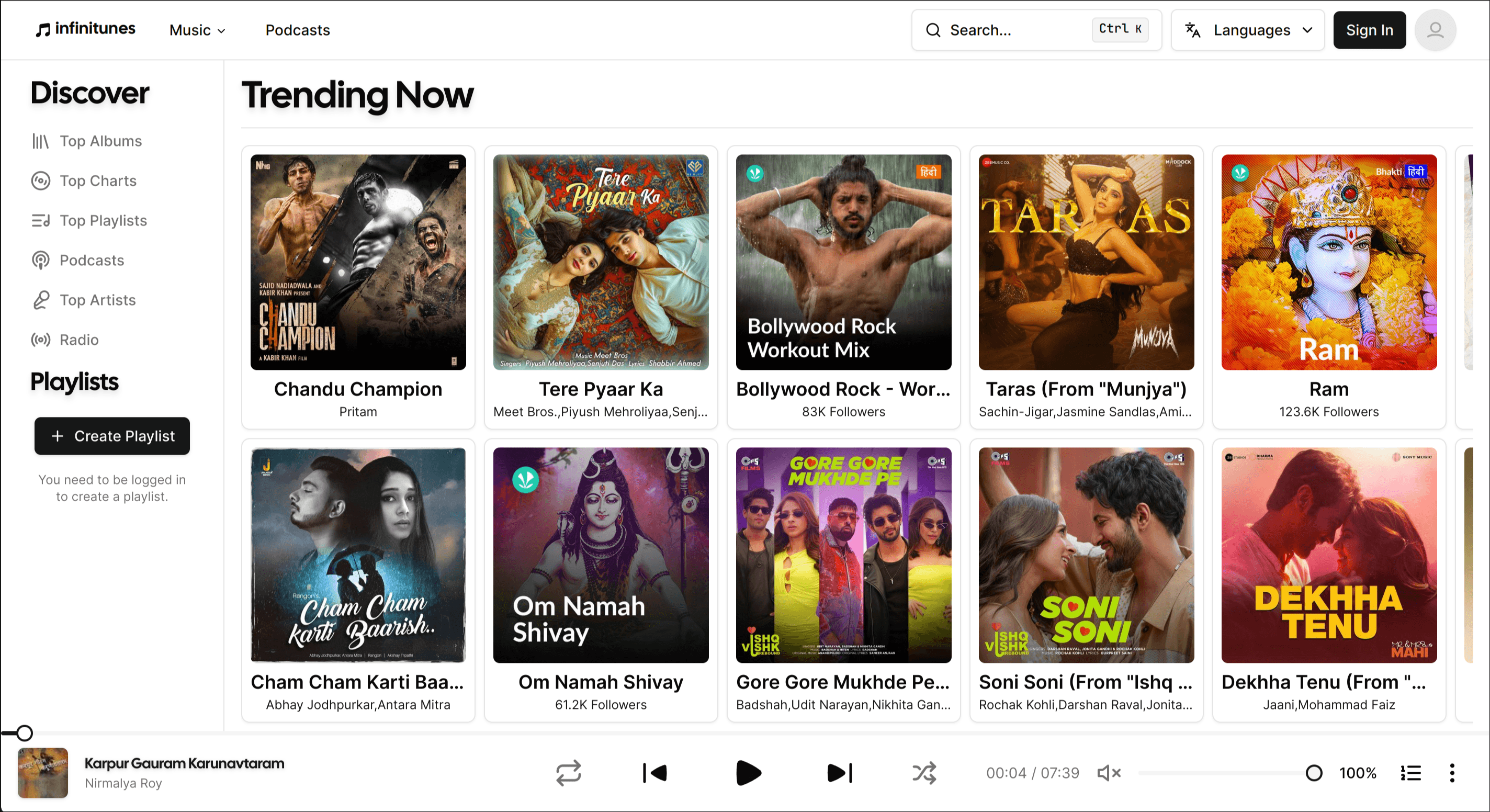Open Radio from the Discover panel
This screenshot has height=812, width=1490.
tap(79, 340)
